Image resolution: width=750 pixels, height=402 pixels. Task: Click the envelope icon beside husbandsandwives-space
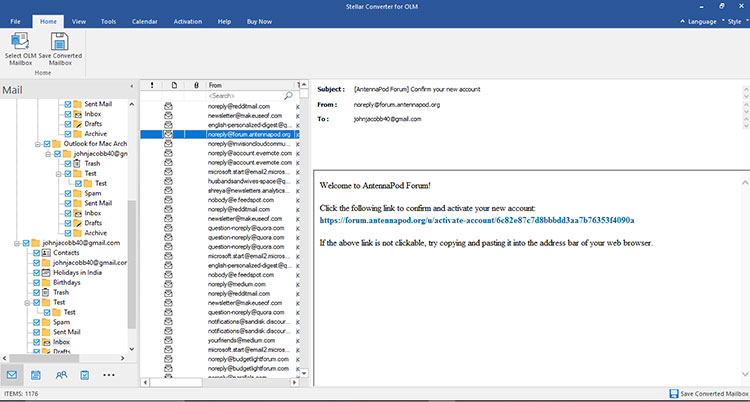[168, 181]
